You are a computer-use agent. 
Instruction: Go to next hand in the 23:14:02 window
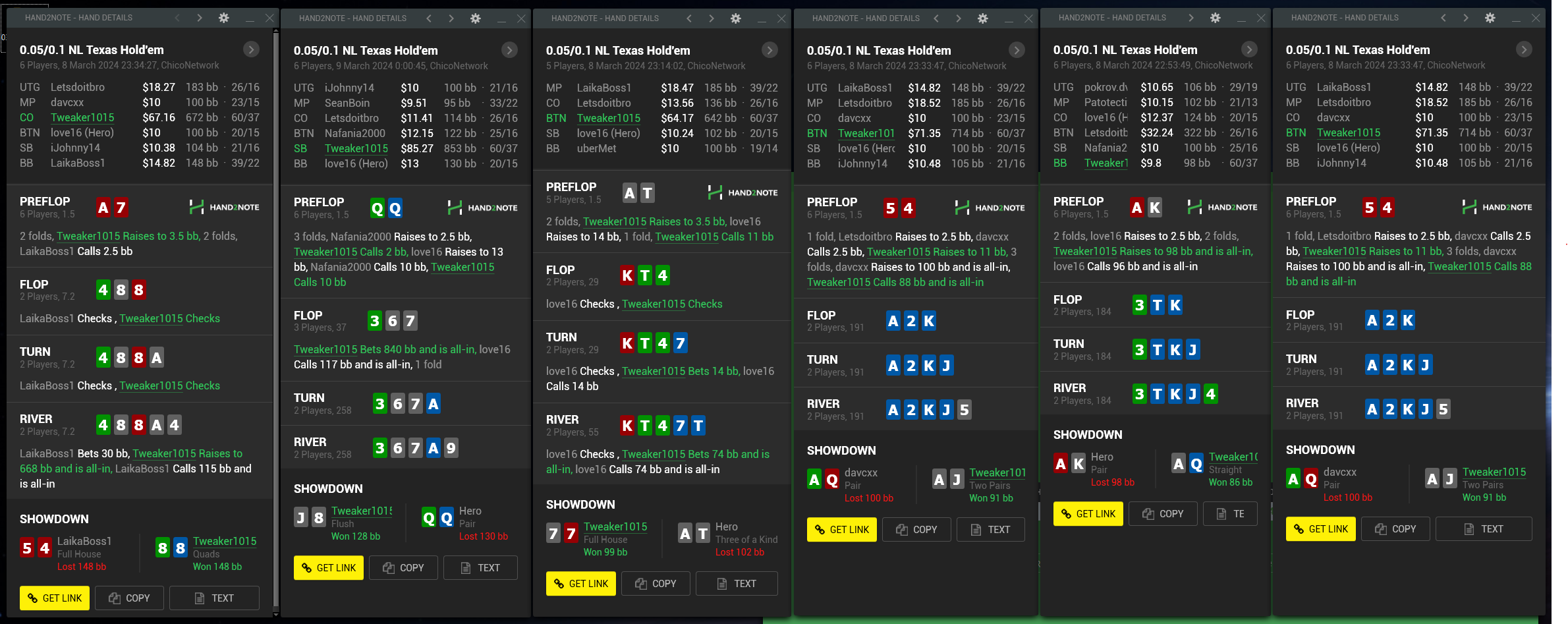[x=712, y=18]
